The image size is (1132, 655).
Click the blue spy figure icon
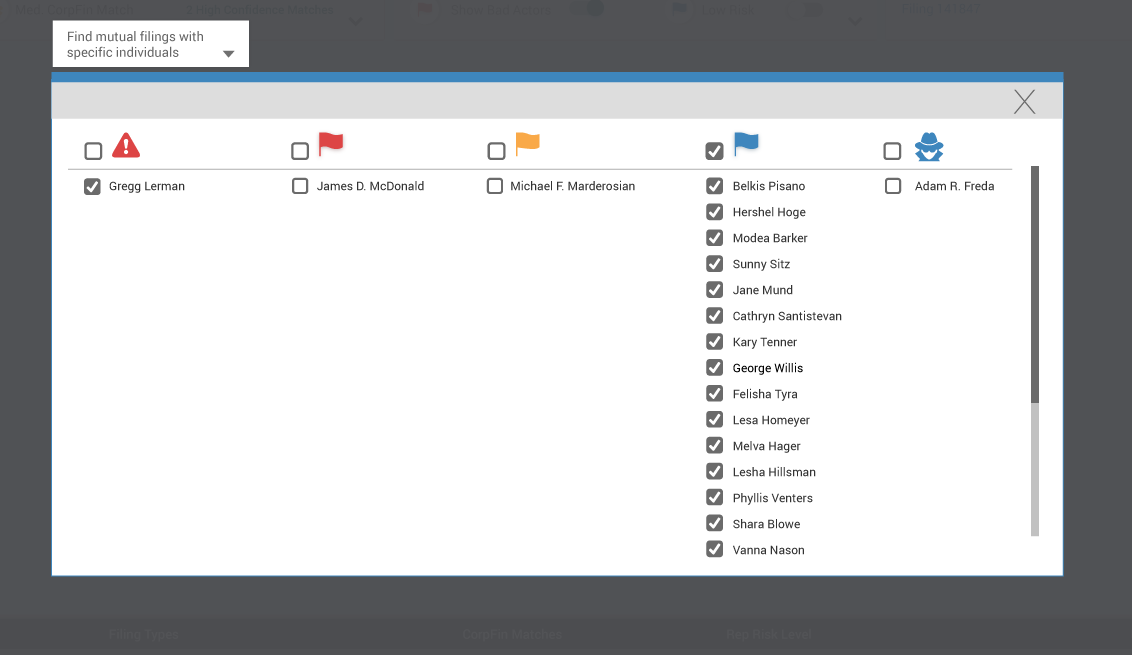point(929,148)
